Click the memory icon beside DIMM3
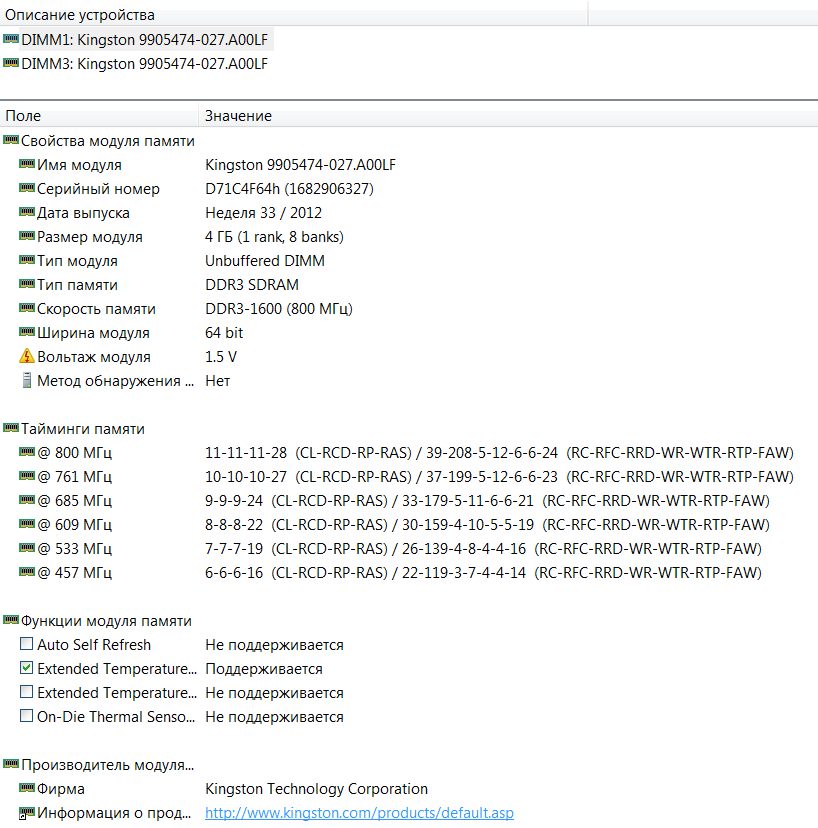 [x=11, y=63]
